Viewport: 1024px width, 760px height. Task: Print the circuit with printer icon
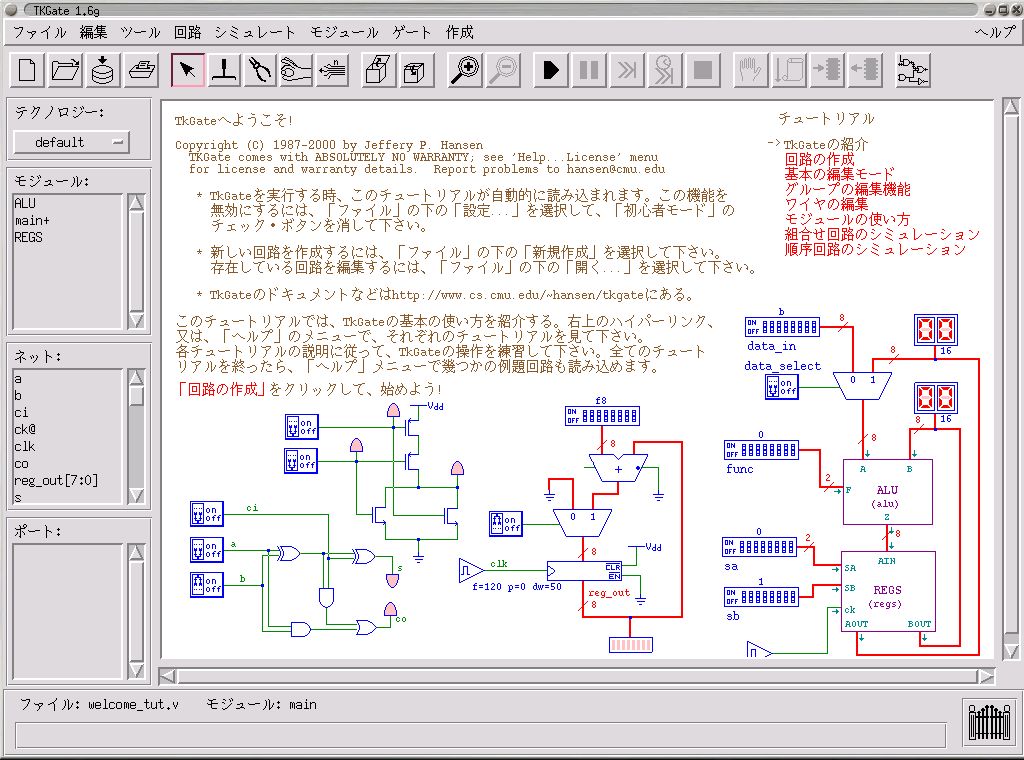click(141, 70)
